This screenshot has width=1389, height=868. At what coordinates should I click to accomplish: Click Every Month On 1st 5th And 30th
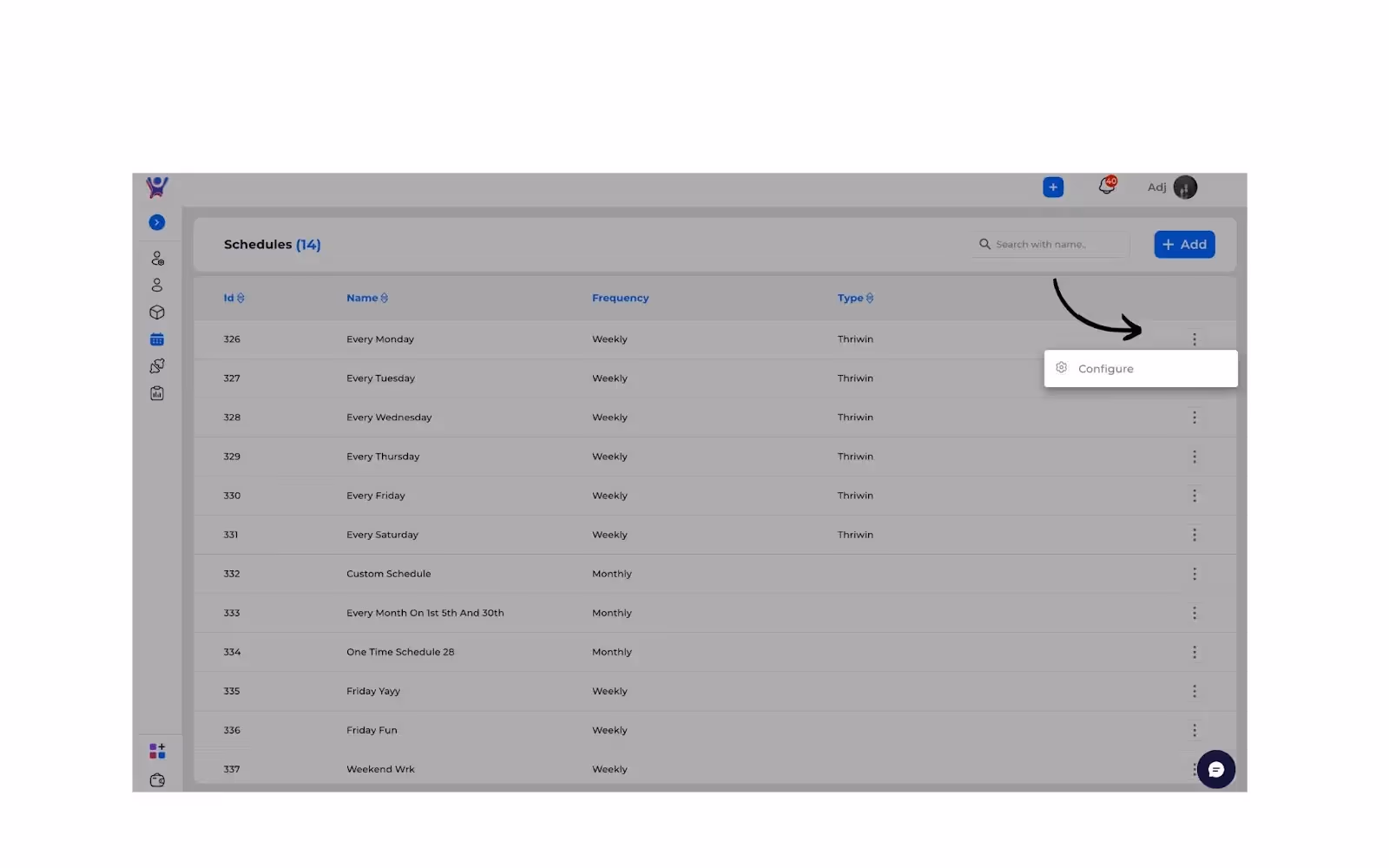425,613
